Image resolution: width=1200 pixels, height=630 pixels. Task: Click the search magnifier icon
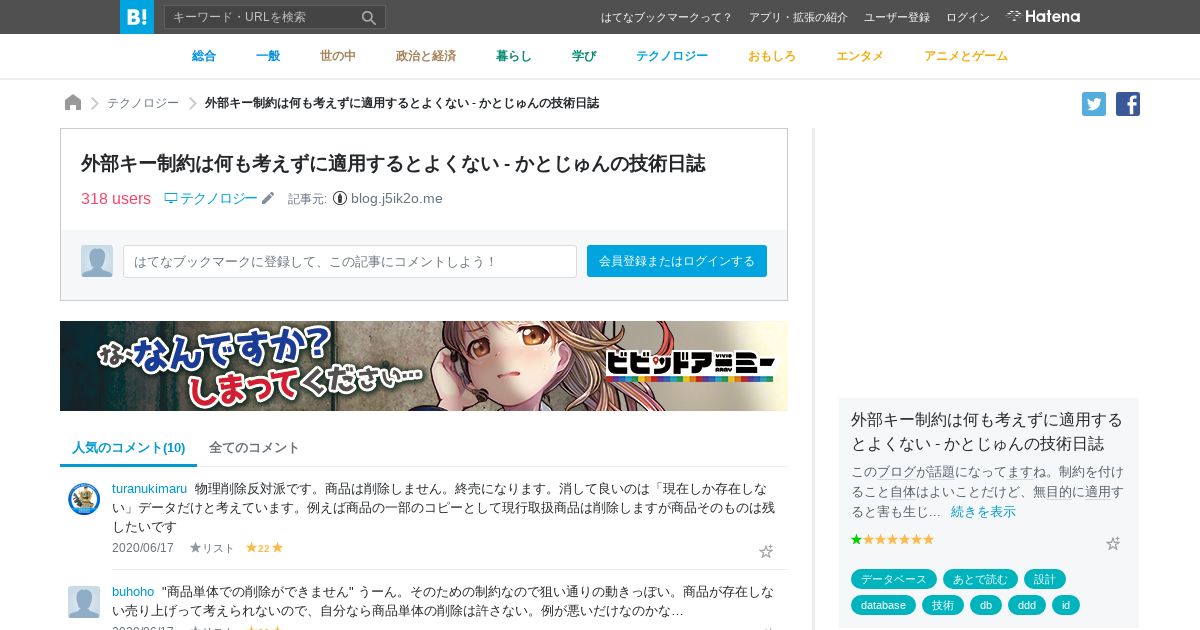pos(369,17)
